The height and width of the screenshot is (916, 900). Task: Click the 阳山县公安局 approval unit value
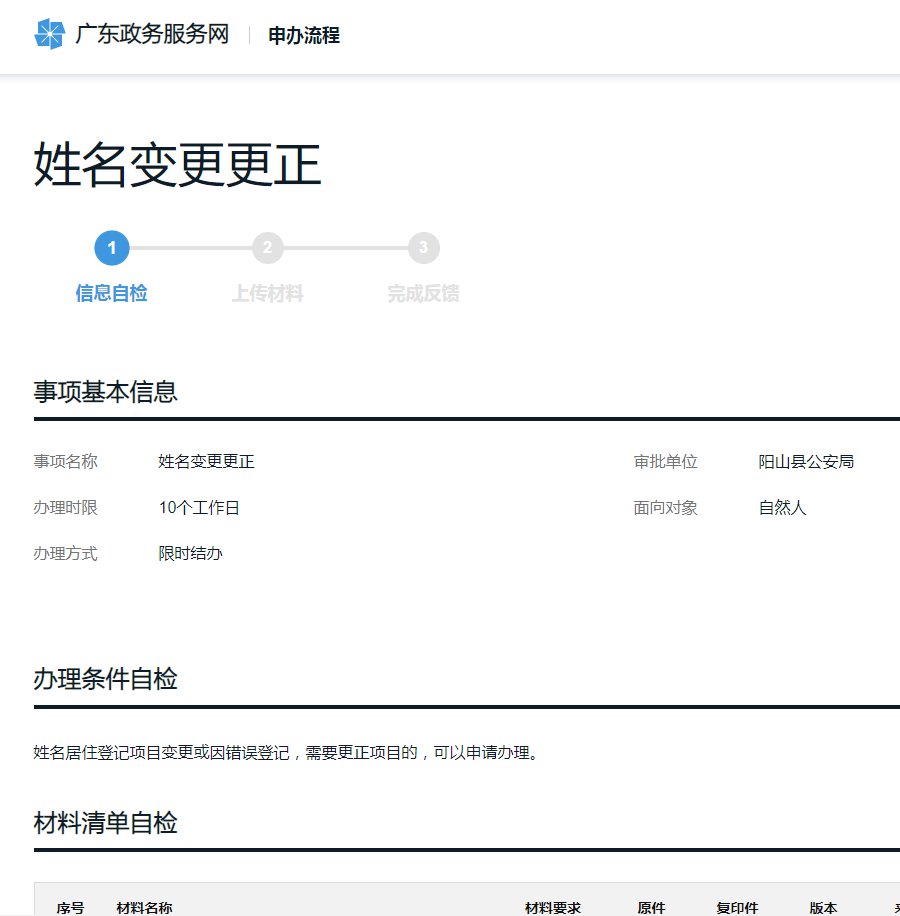click(x=806, y=462)
